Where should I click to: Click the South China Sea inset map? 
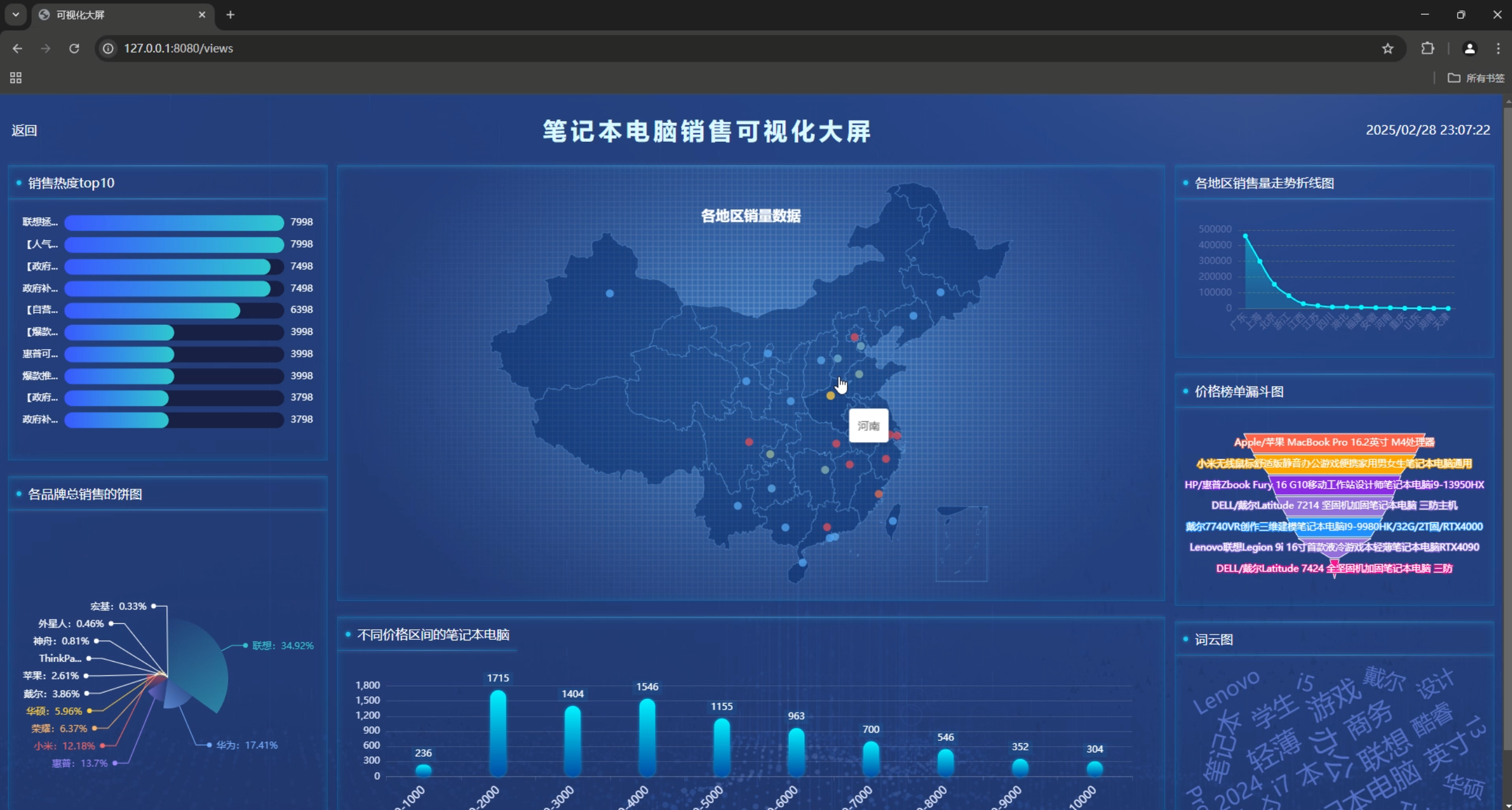(961, 544)
